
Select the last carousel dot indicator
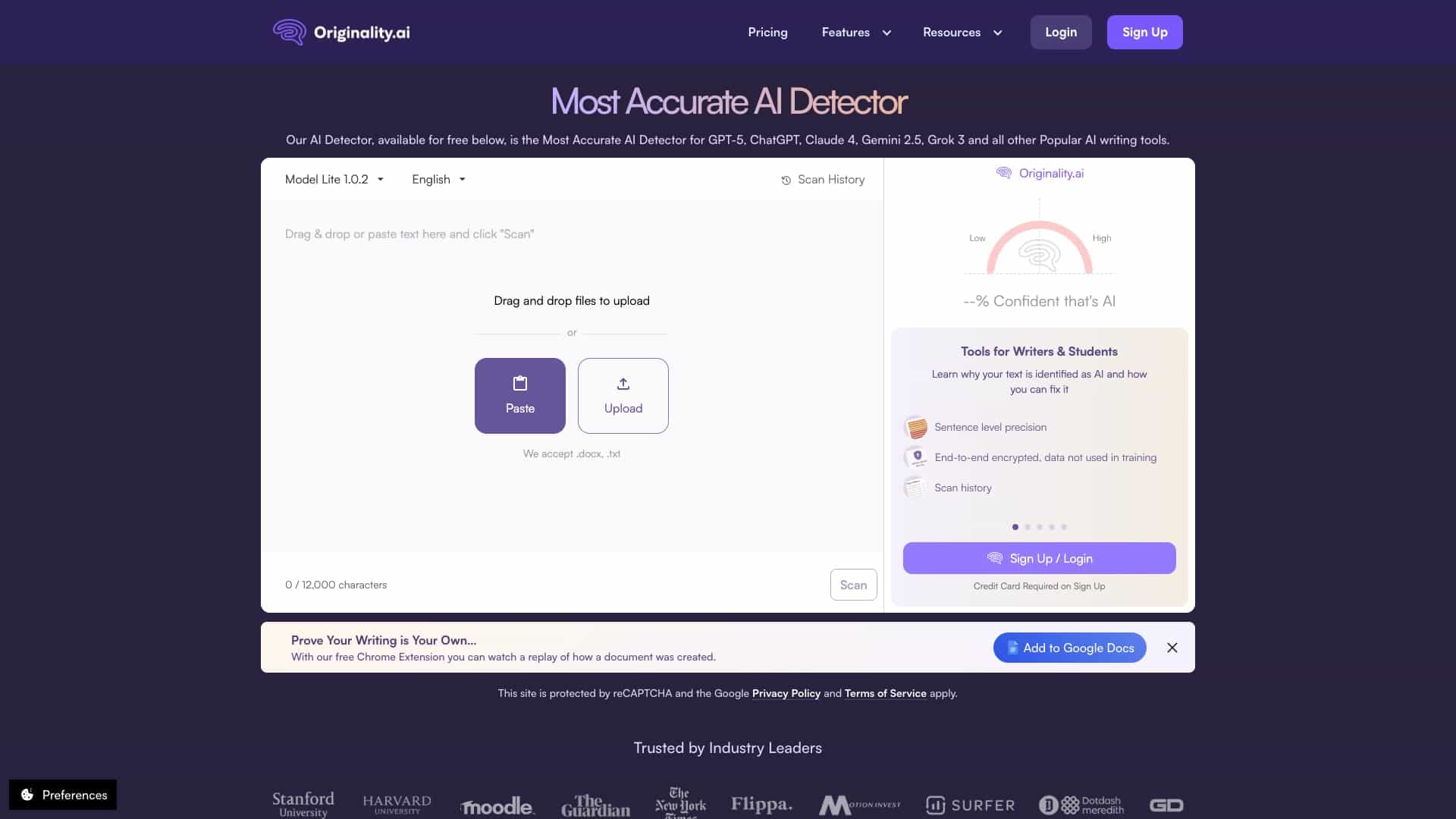pyautogui.click(x=1064, y=527)
